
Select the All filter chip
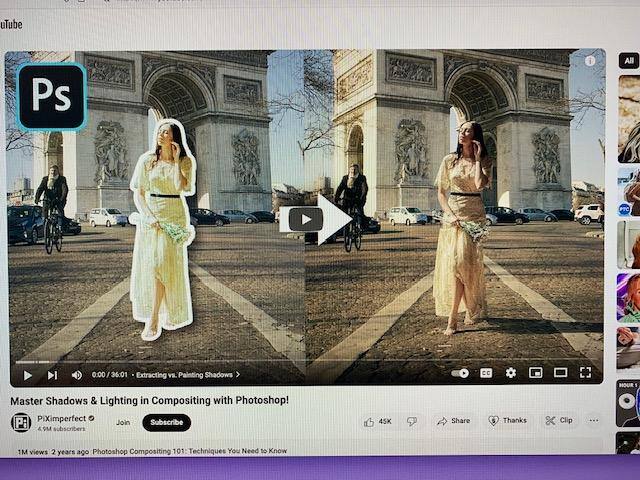coord(629,60)
